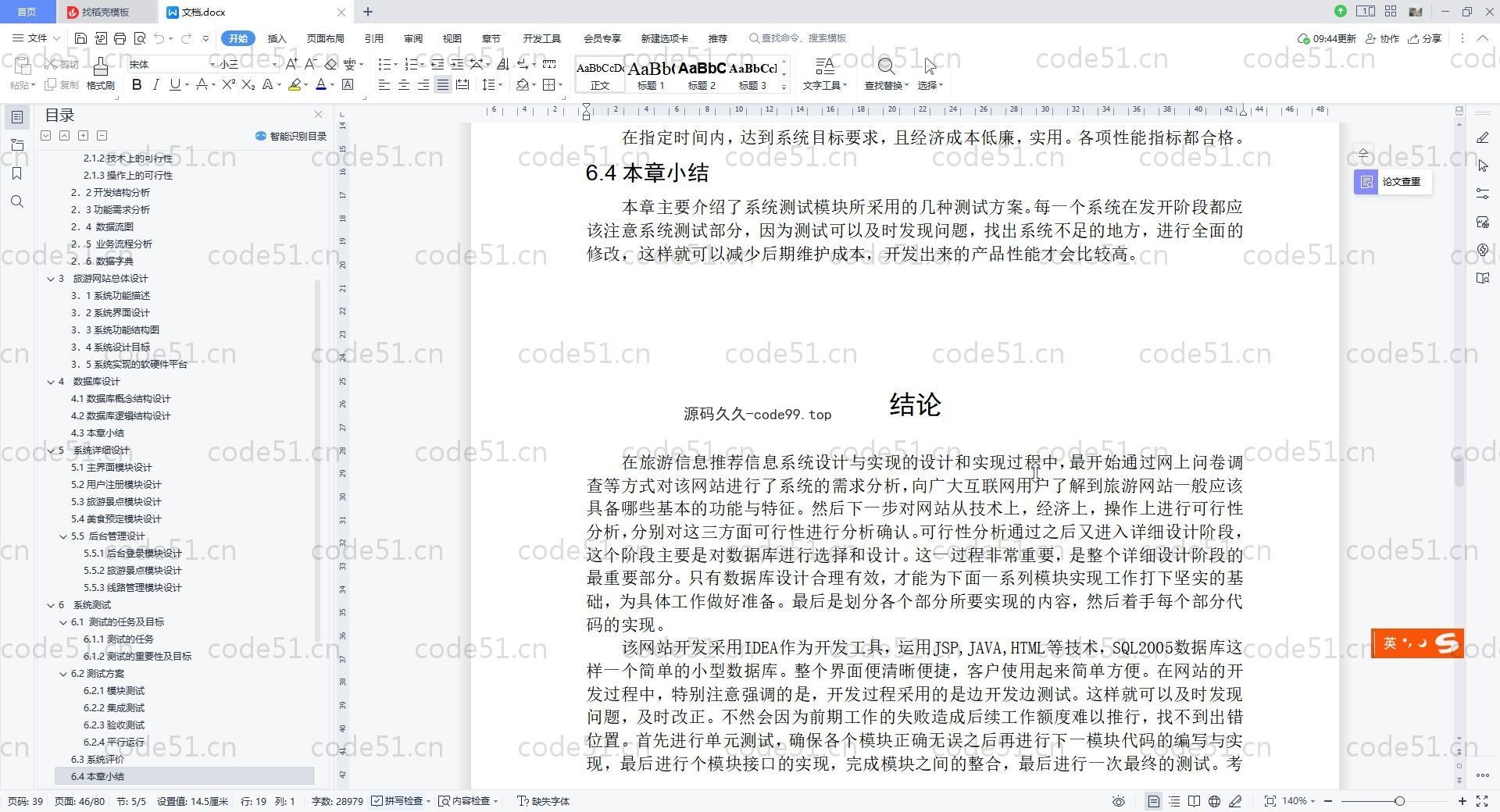Open Find and Replace (查找替换) tool
The height and width of the screenshot is (812, 1500).
[x=886, y=73]
